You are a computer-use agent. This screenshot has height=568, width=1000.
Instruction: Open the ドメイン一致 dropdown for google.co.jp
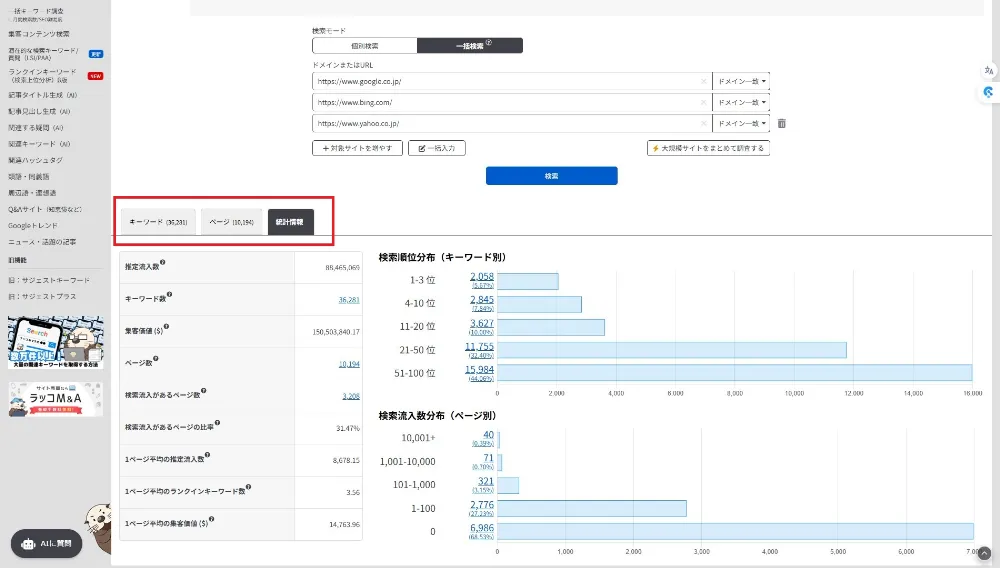741,82
